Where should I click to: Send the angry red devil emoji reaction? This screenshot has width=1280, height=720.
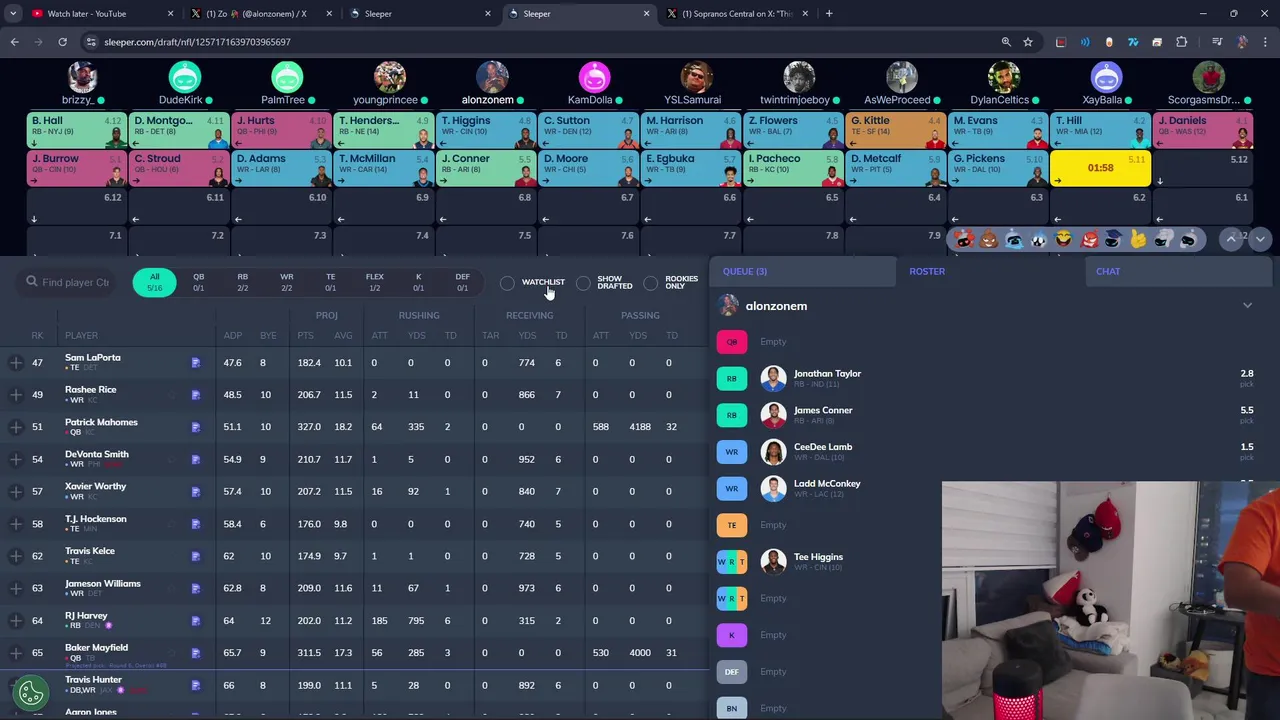[1088, 239]
